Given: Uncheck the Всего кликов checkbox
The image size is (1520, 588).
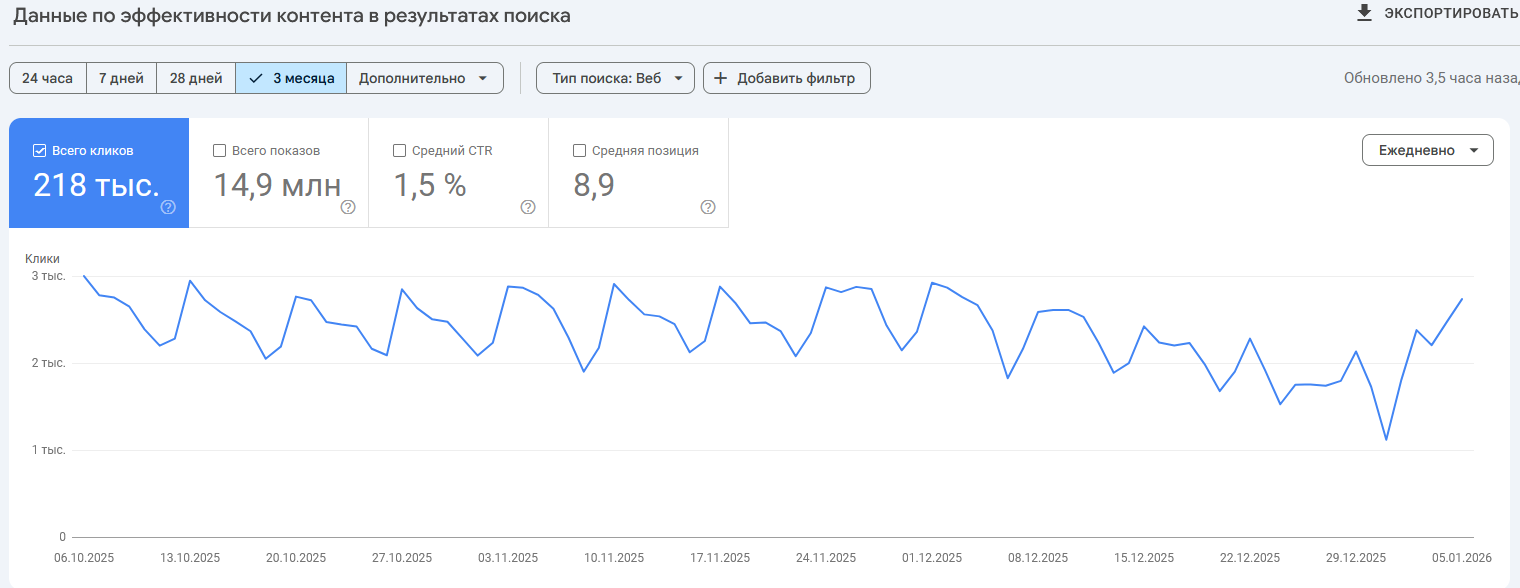Looking at the screenshot, I should click(x=40, y=151).
